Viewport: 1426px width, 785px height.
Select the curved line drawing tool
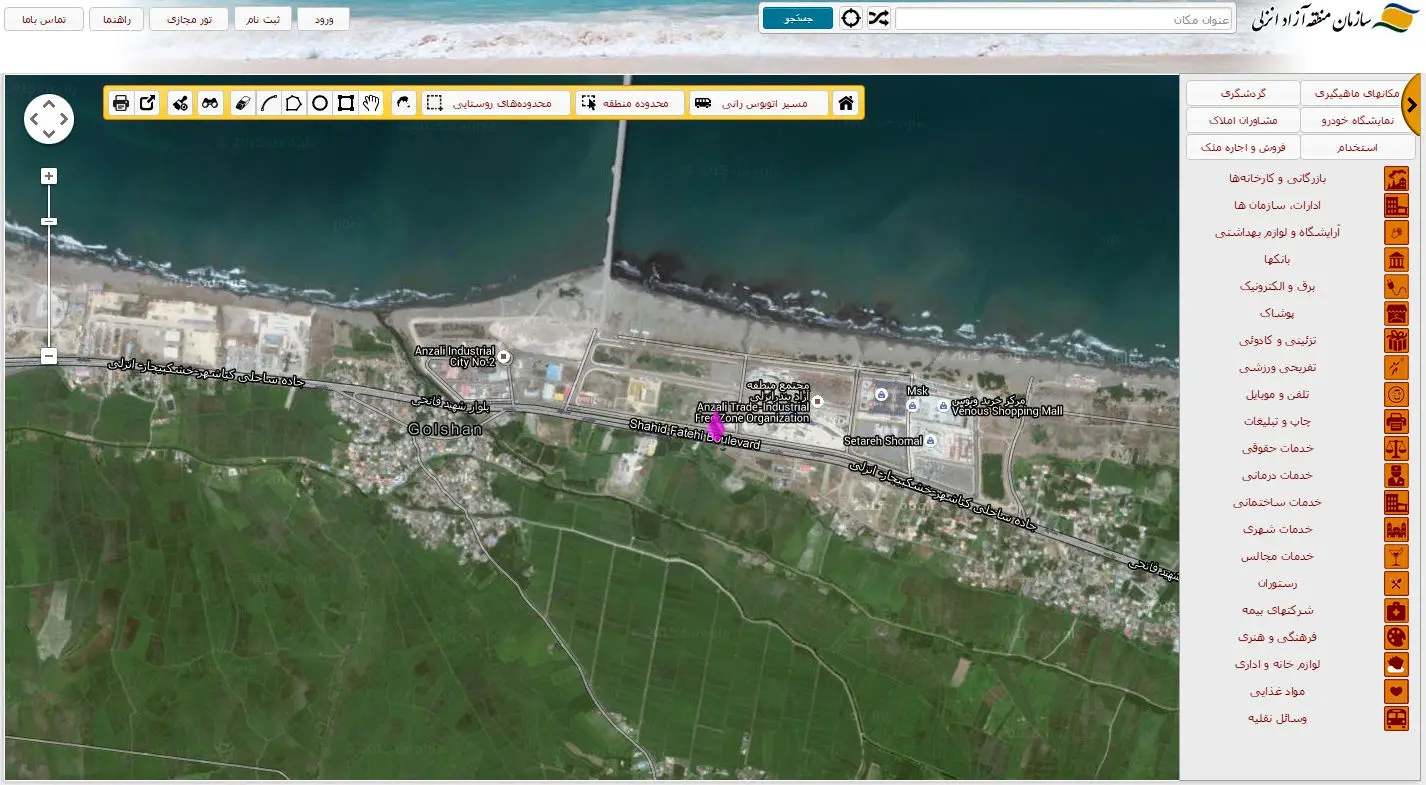(x=268, y=103)
